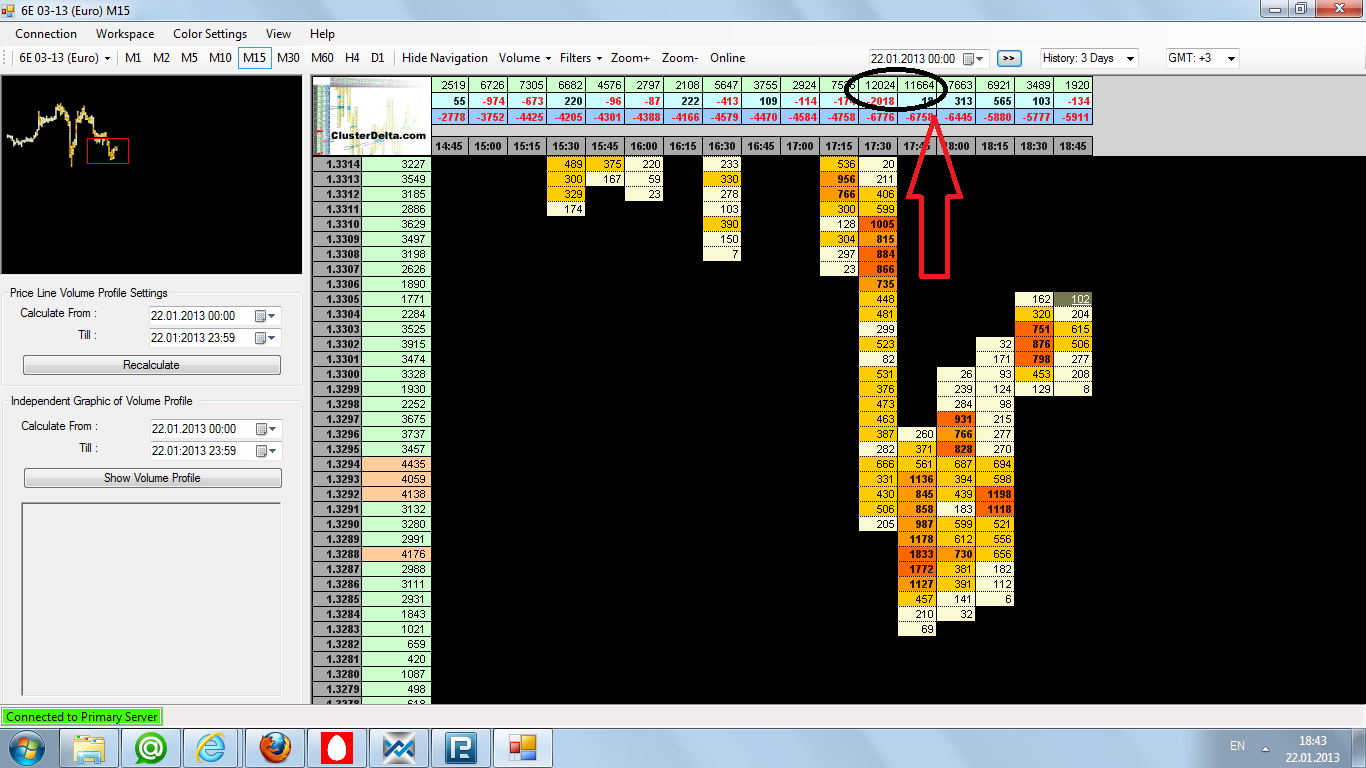This screenshot has width=1366, height=768.
Task: Open the Connection menu
Action: [x=46, y=34]
